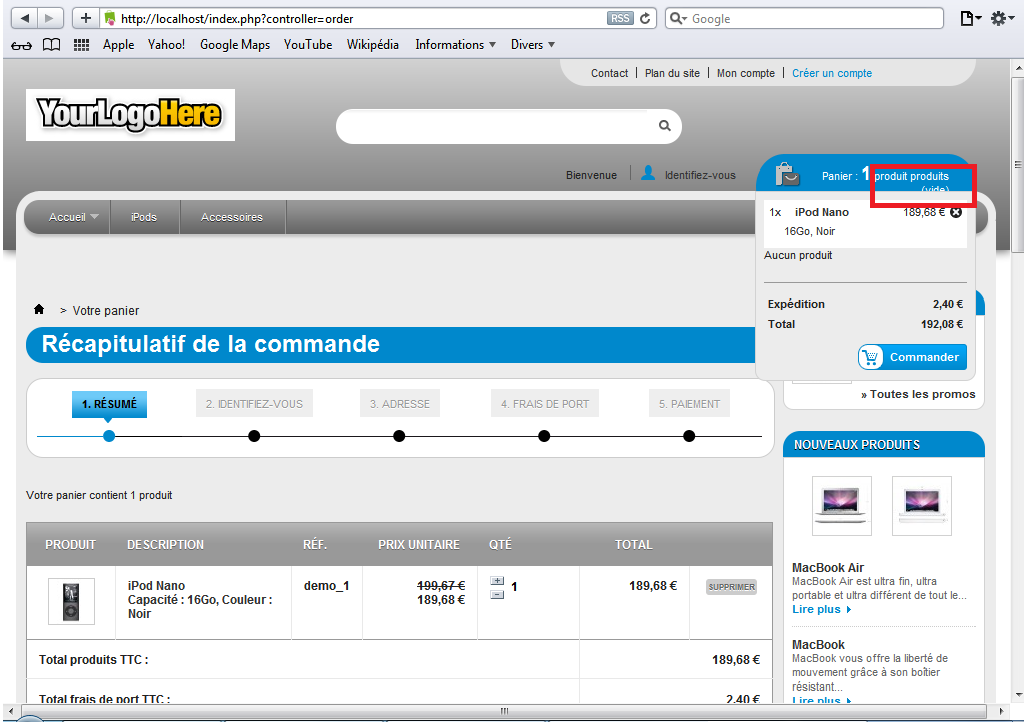Expand the Divers bookmark folder
The width and height of the screenshot is (1024, 722).
point(533,44)
